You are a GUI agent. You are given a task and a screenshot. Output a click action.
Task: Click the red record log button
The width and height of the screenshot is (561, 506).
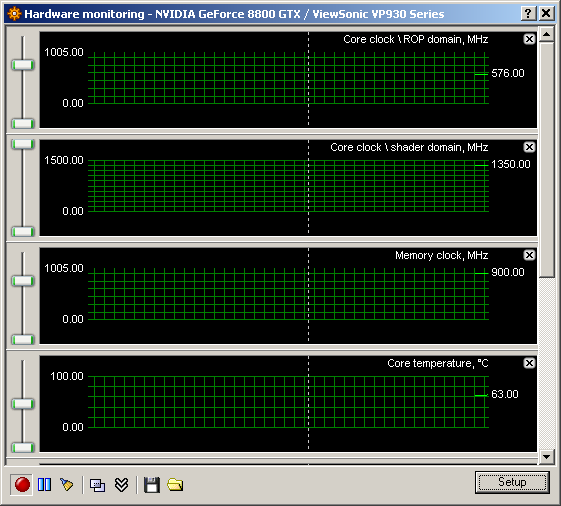[22, 485]
